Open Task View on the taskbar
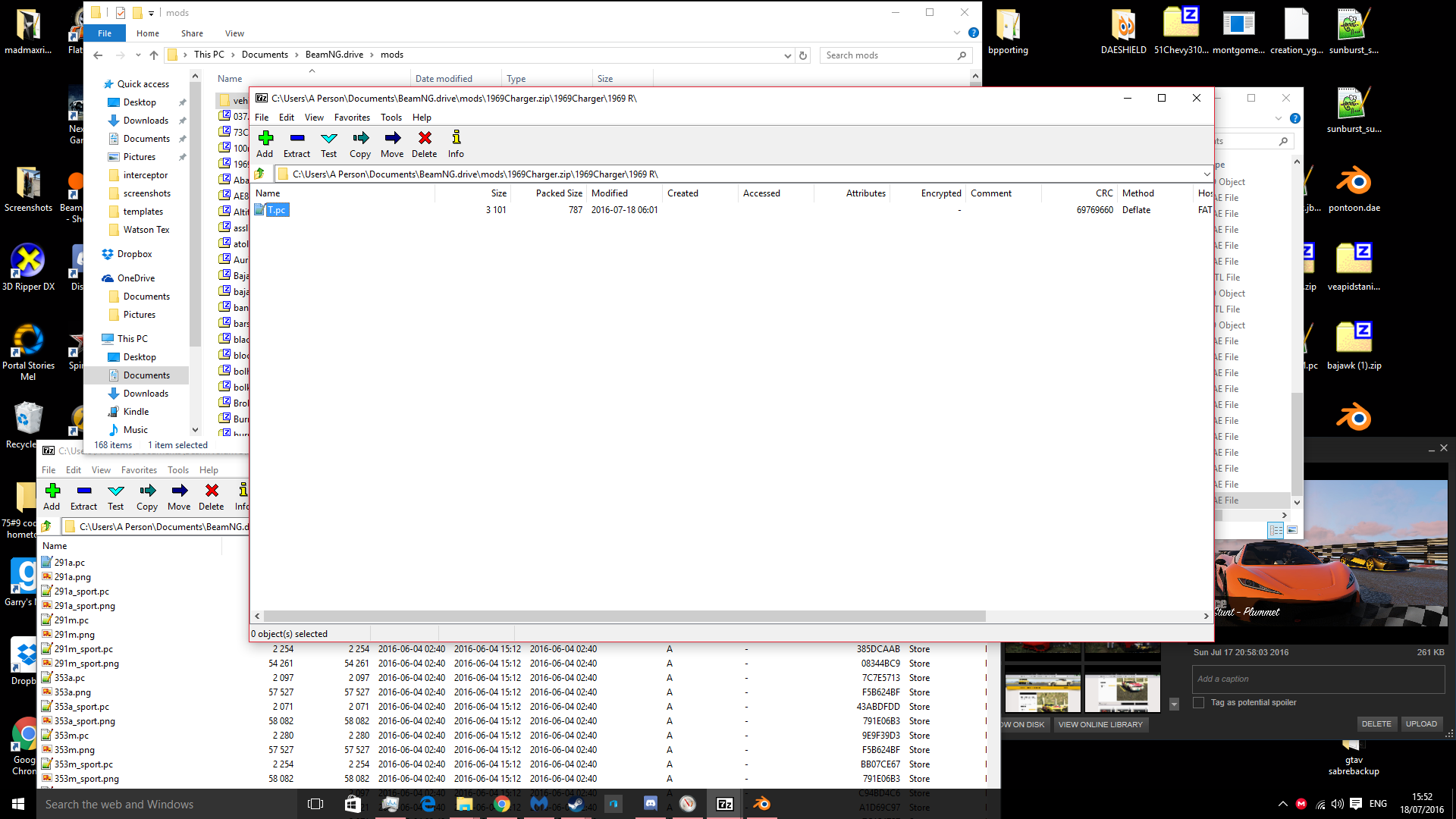The image size is (1456, 819). [x=315, y=804]
